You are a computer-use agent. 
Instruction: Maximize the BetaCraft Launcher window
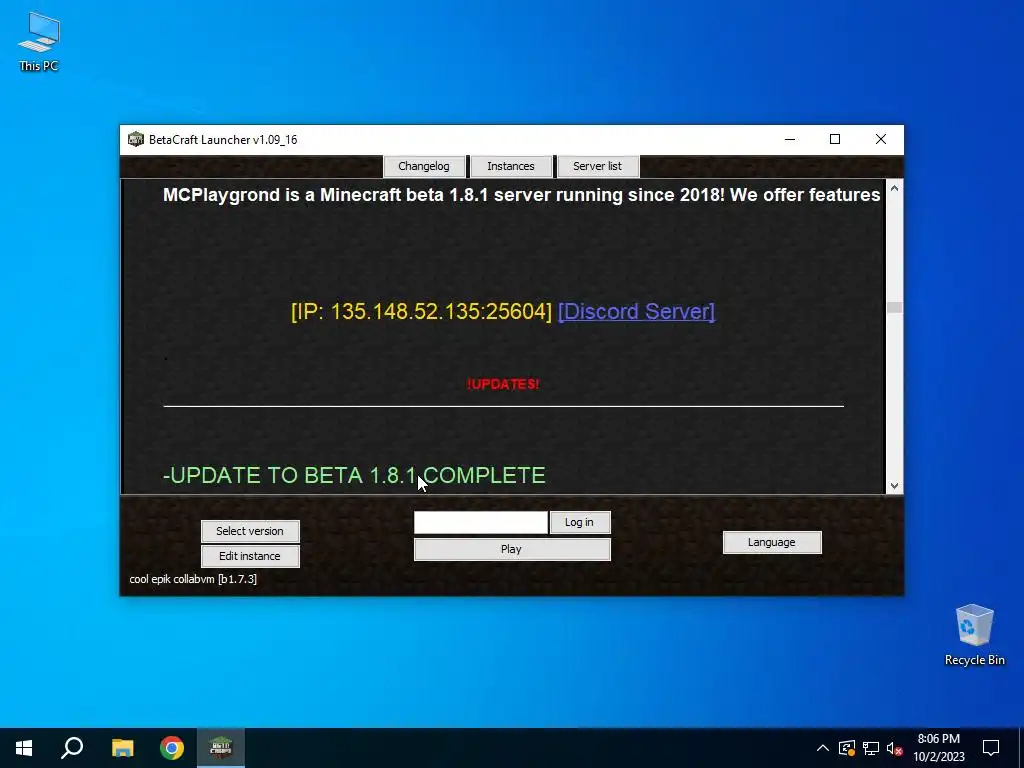pos(835,139)
